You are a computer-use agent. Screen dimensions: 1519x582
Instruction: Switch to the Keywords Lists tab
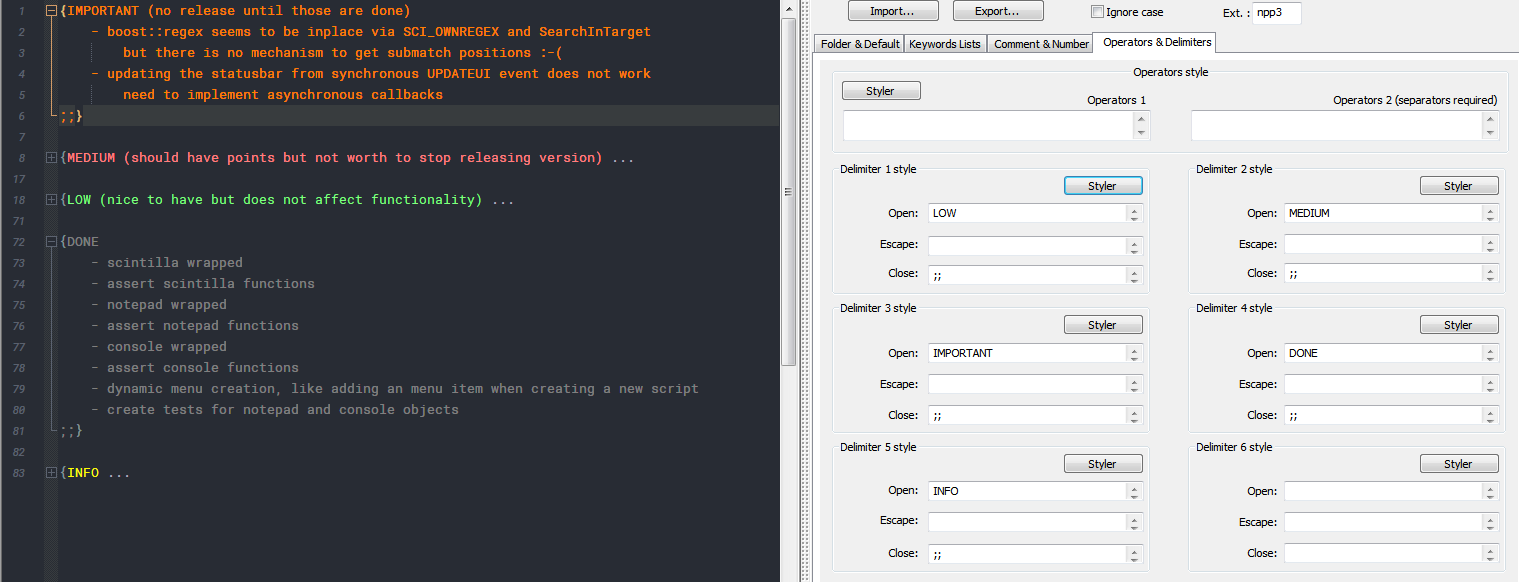(x=945, y=44)
